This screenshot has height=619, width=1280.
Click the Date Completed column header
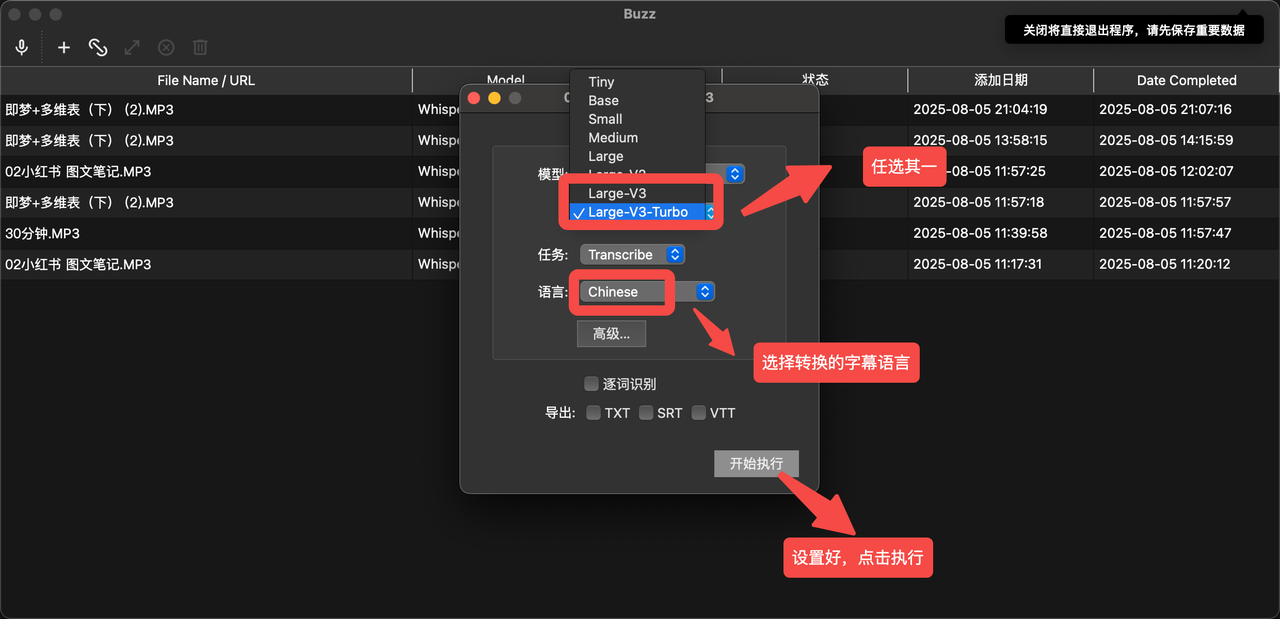pos(1186,80)
